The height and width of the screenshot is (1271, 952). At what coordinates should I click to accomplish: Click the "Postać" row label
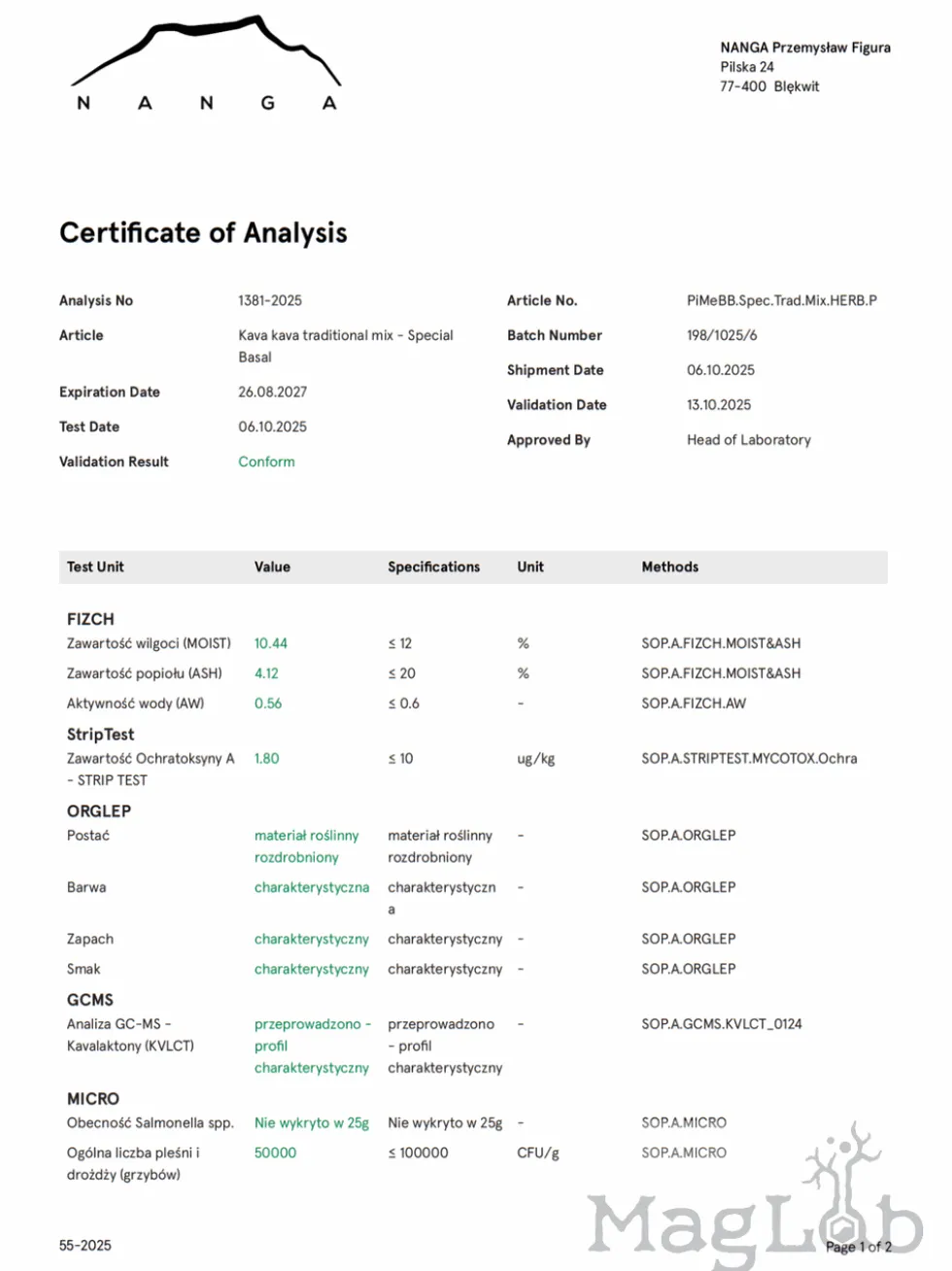point(88,836)
